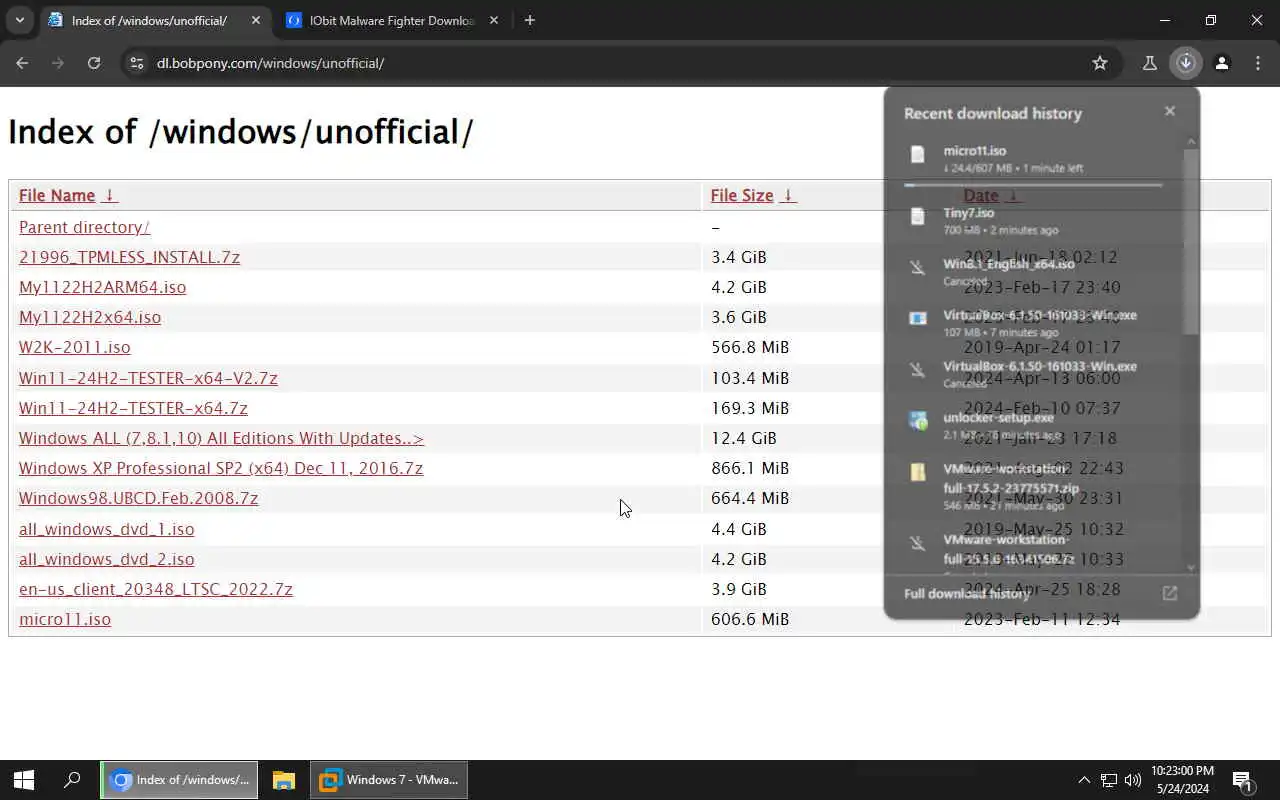1280x800 pixels.
Task: Show hidden system tray icons
Action: pyautogui.click(x=1084, y=780)
